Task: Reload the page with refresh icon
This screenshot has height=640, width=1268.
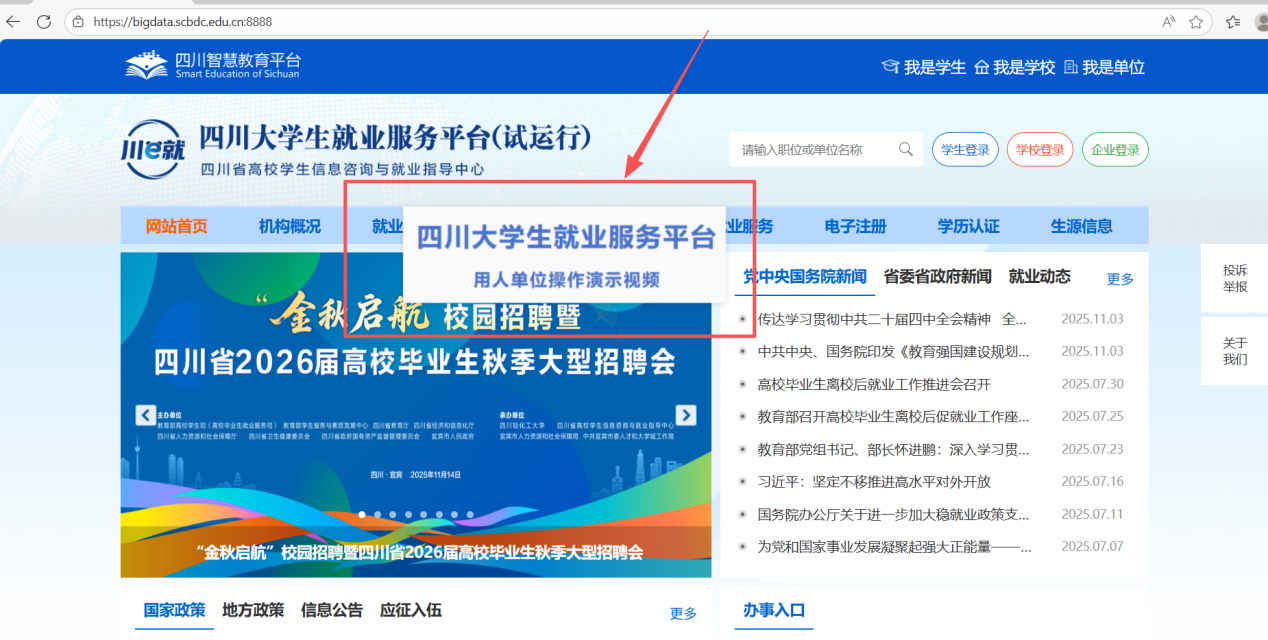Action: [x=44, y=21]
